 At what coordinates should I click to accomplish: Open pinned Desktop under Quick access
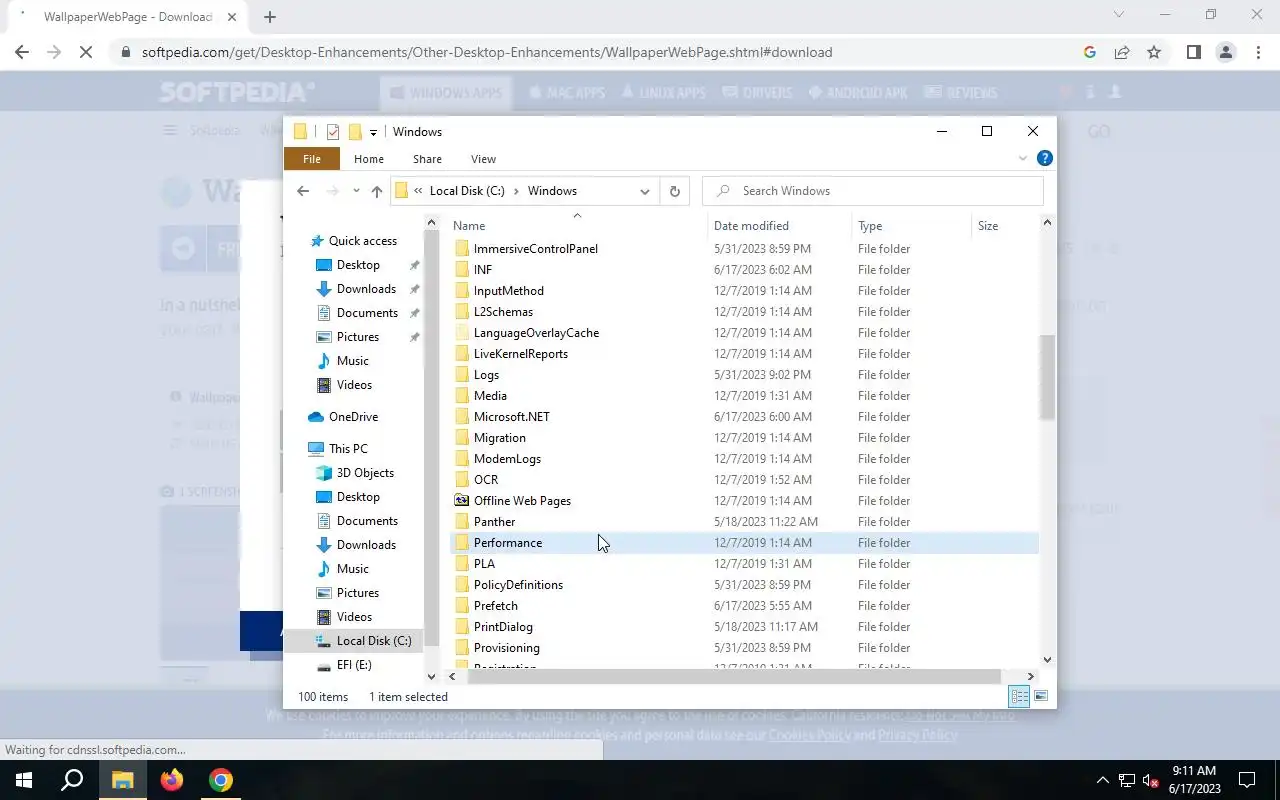coord(358,265)
